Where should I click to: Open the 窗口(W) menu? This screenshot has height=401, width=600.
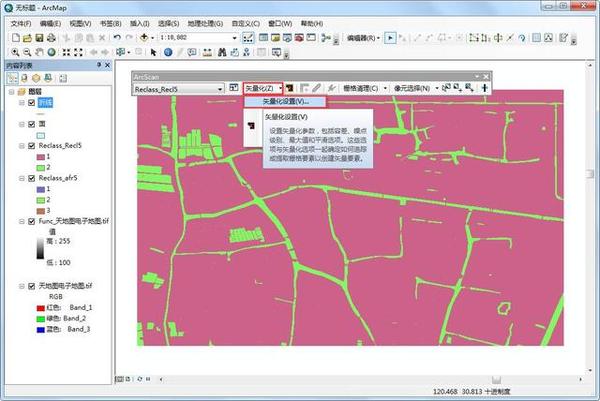pyautogui.click(x=280, y=23)
